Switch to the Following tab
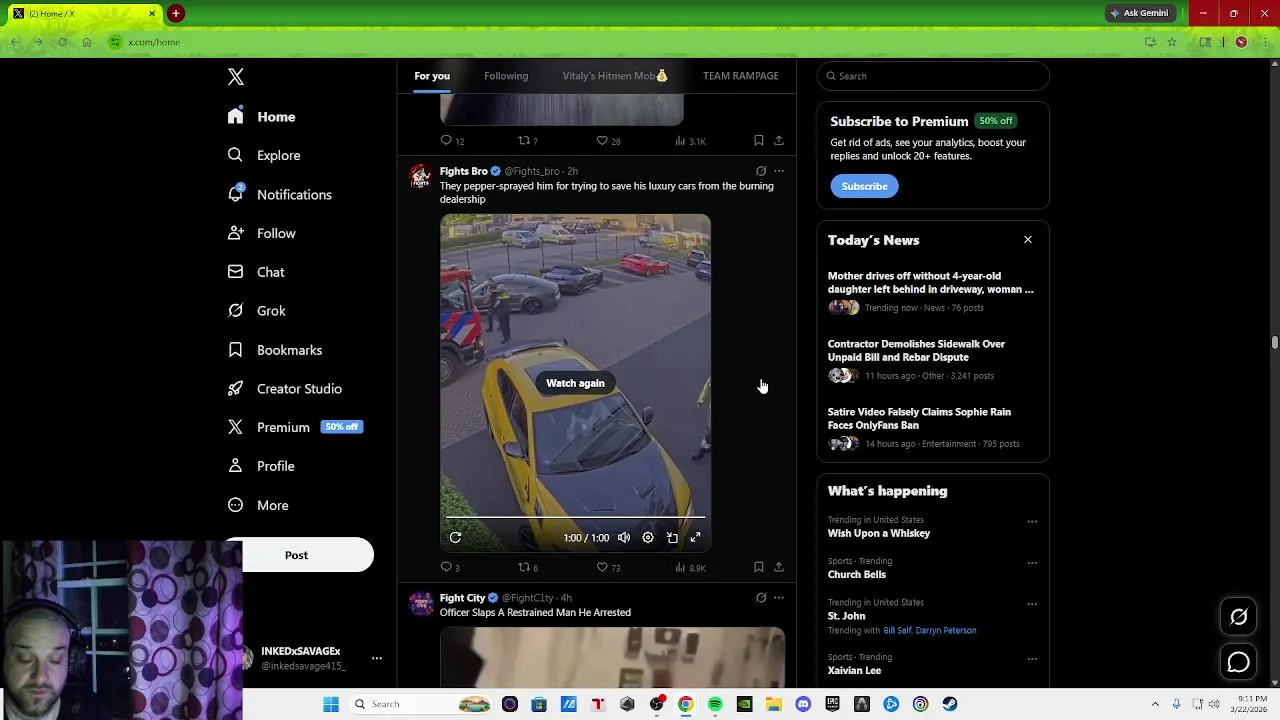Image resolution: width=1280 pixels, height=720 pixels. click(506, 76)
